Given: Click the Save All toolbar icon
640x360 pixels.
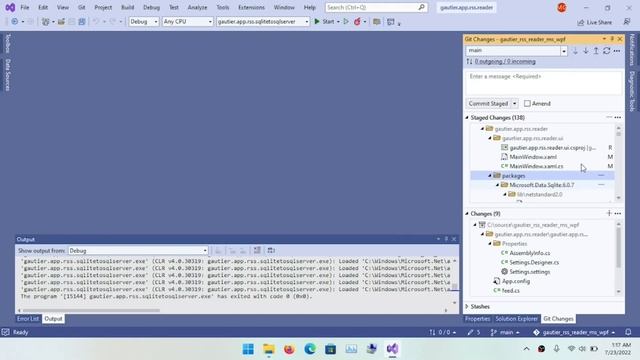Looking at the screenshot, I should 82,22.
